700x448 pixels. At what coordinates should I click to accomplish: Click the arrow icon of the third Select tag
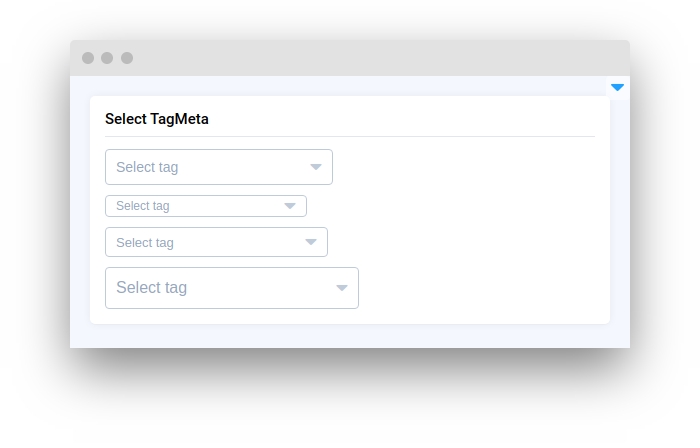(x=311, y=242)
